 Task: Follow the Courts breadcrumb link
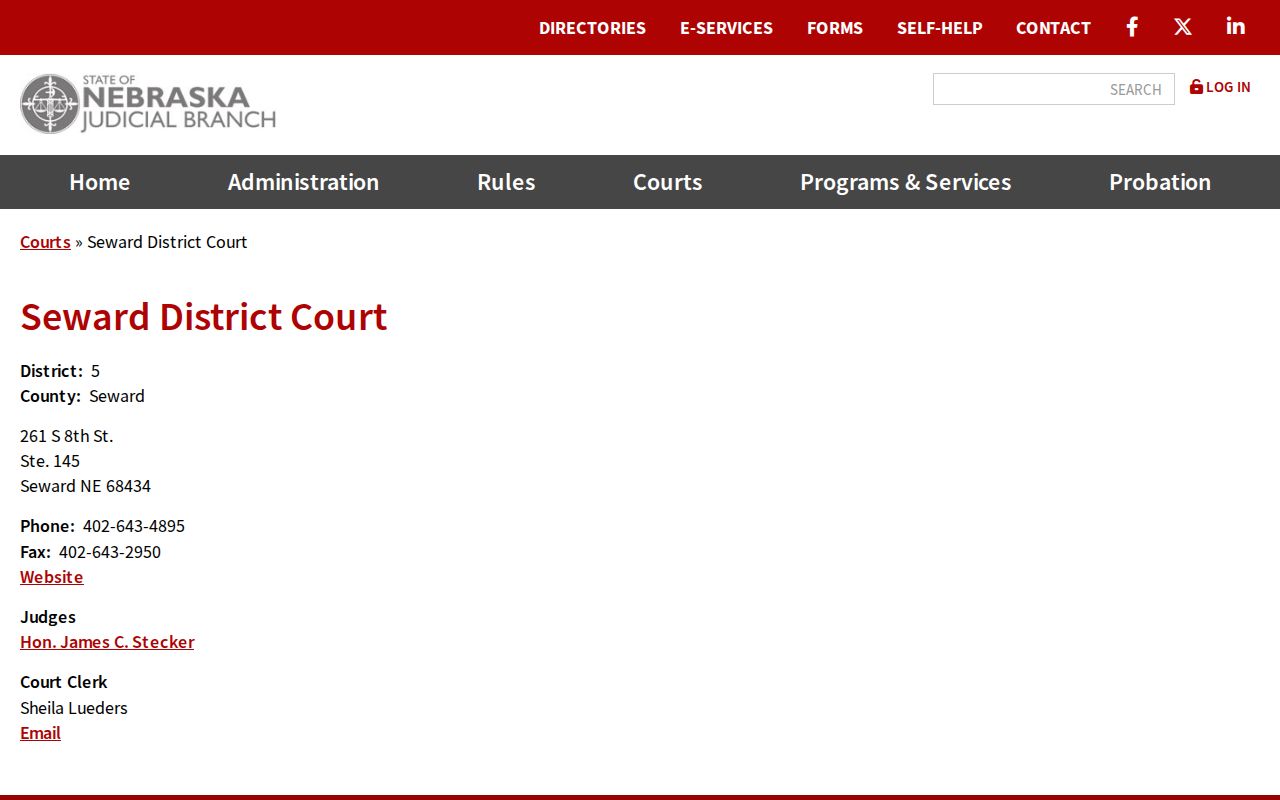tap(45, 242)
